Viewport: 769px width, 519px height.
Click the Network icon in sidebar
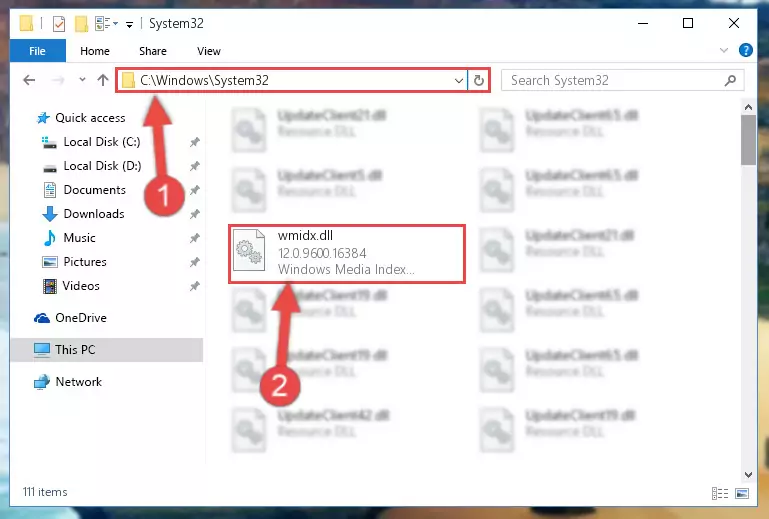click(x=42, y=382)
